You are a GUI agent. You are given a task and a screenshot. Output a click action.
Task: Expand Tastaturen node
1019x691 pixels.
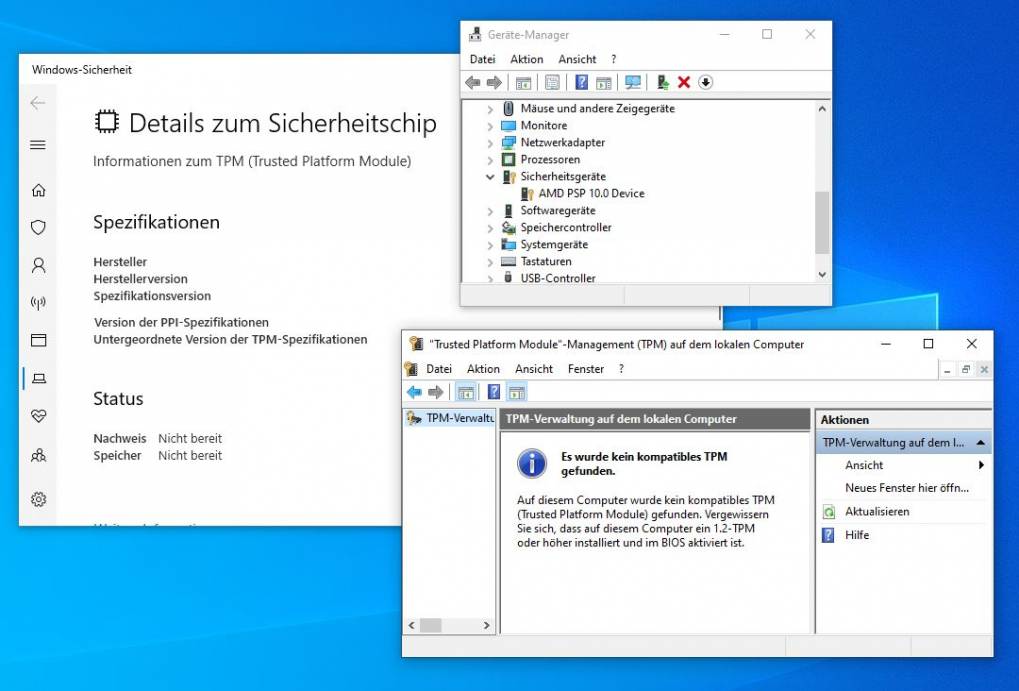coord(490,262)
